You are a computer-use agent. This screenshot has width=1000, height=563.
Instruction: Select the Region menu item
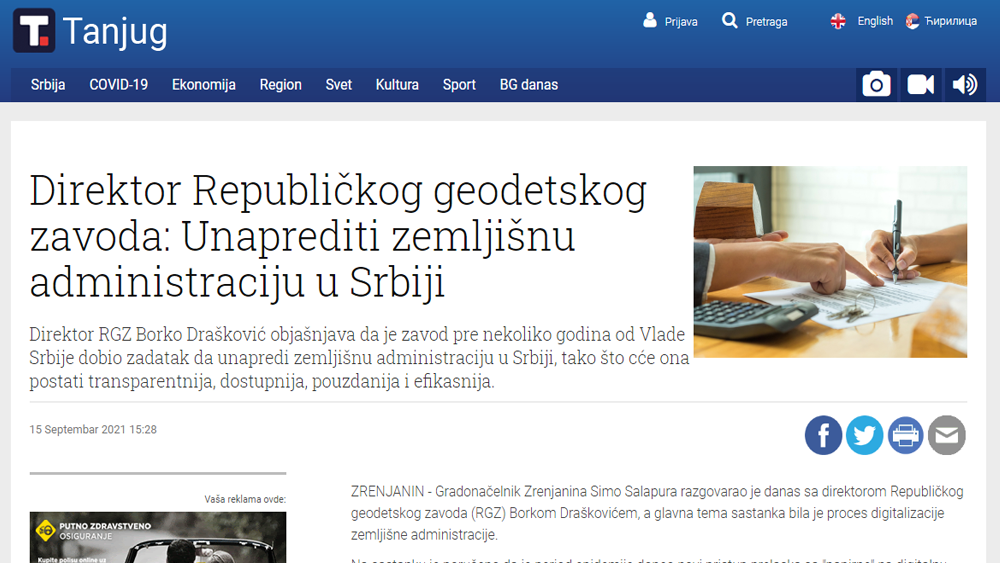(281, 85)
